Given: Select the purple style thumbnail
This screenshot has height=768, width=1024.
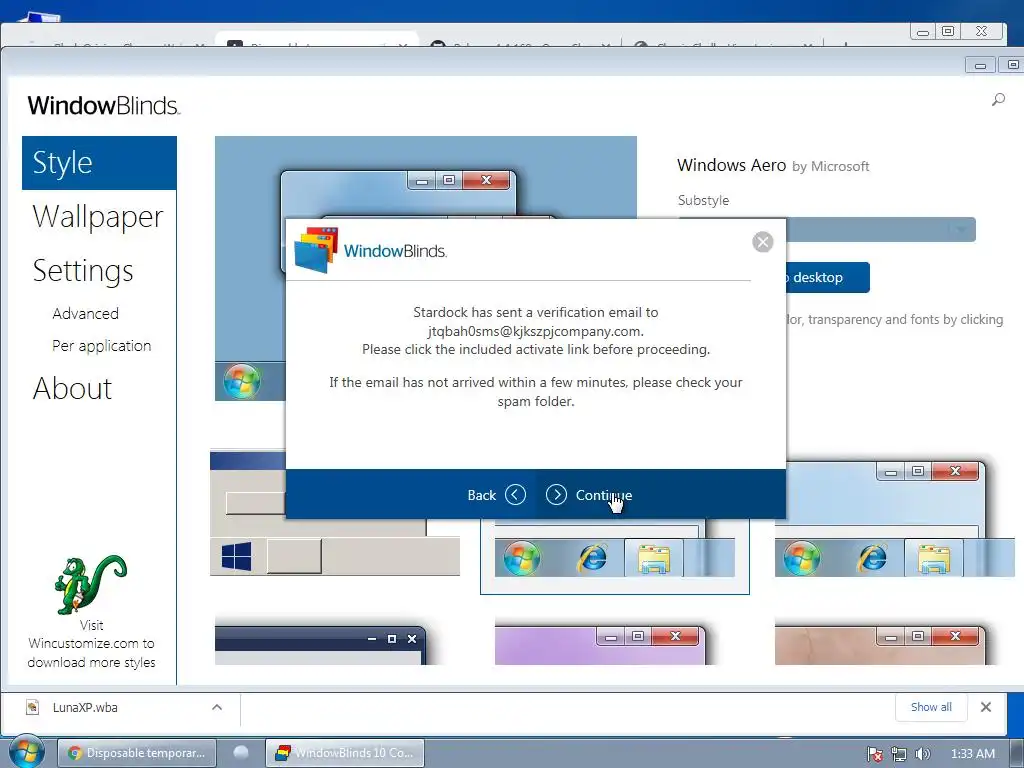Looking at the screenshot, I should [x=600, y=645].
